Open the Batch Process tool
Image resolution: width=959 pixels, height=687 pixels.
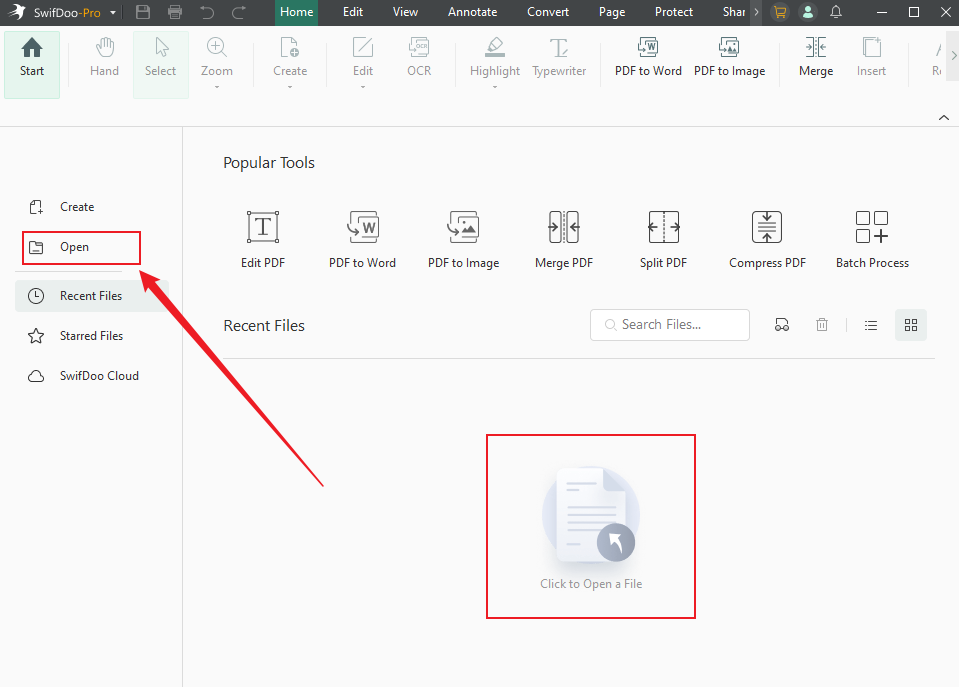872,228
